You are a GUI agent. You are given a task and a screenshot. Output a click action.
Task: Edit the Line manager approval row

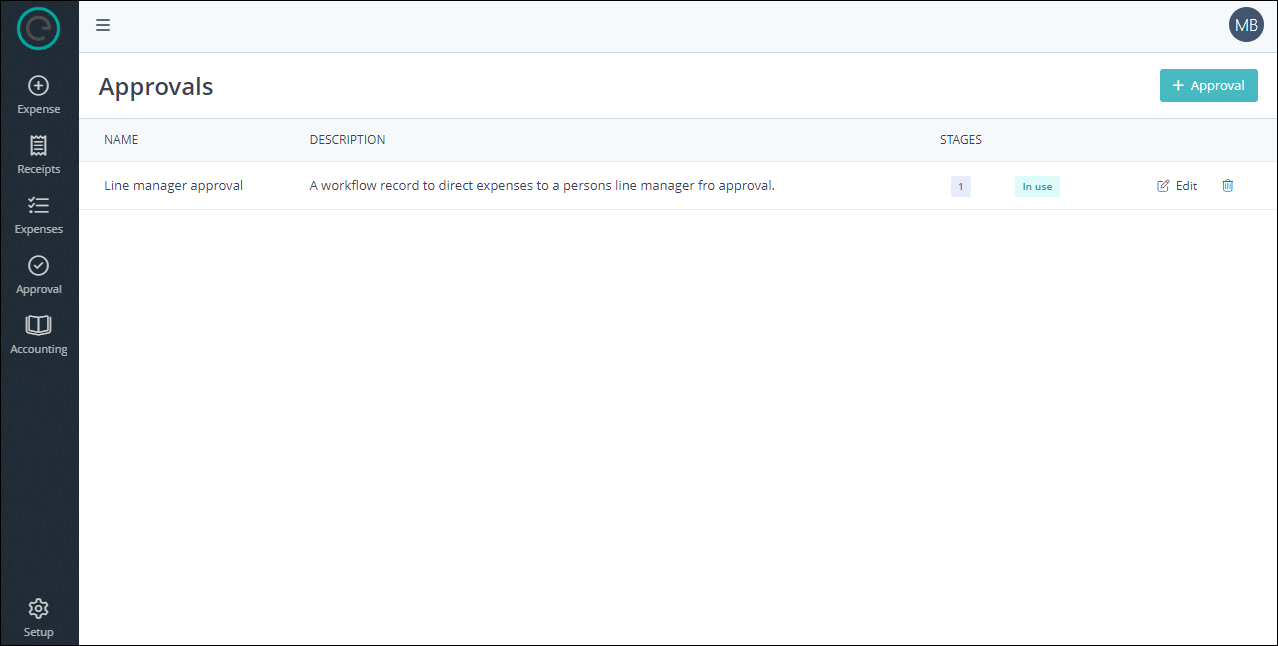pos(1177,185)
